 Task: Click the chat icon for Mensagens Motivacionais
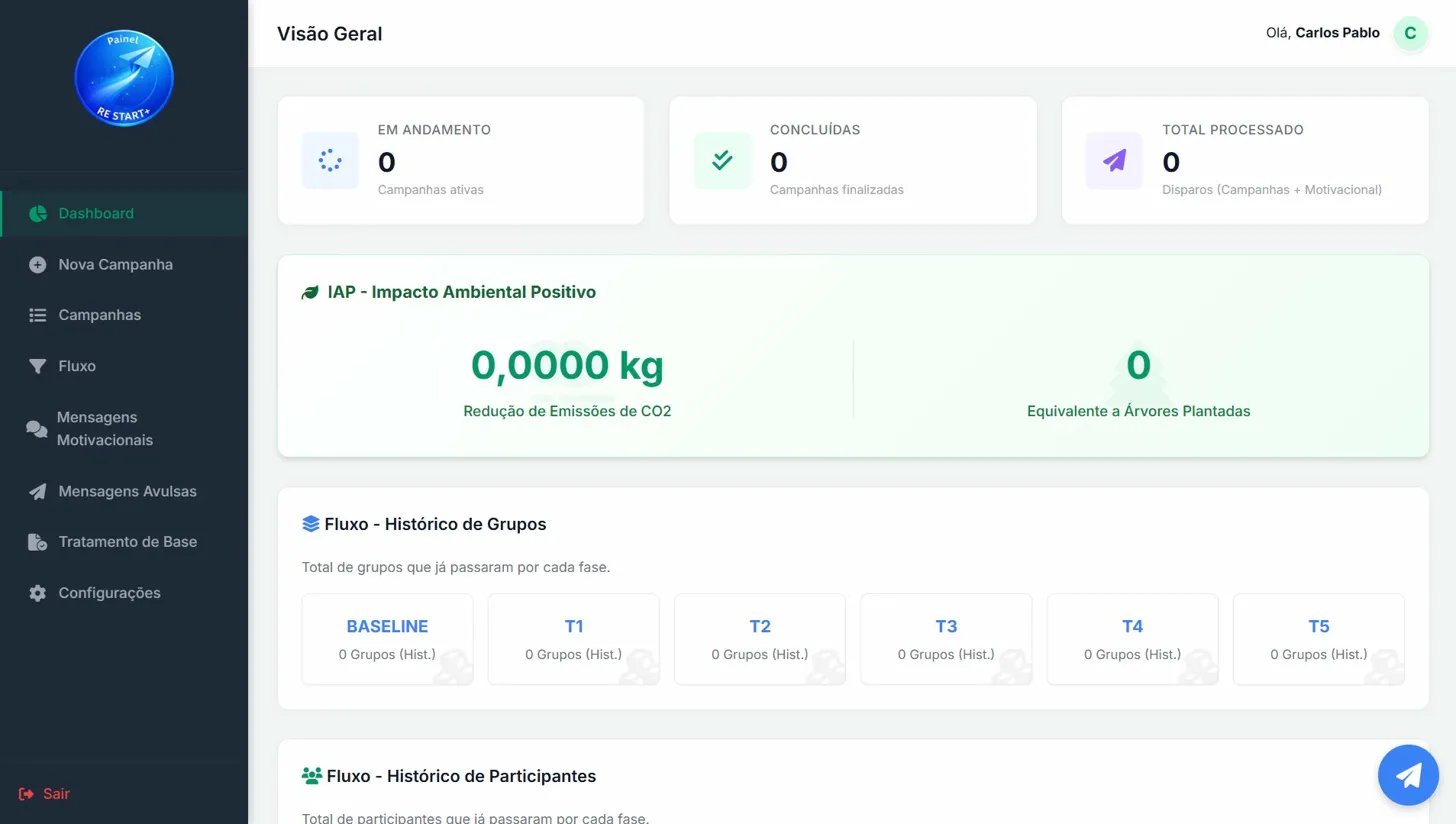37,428
